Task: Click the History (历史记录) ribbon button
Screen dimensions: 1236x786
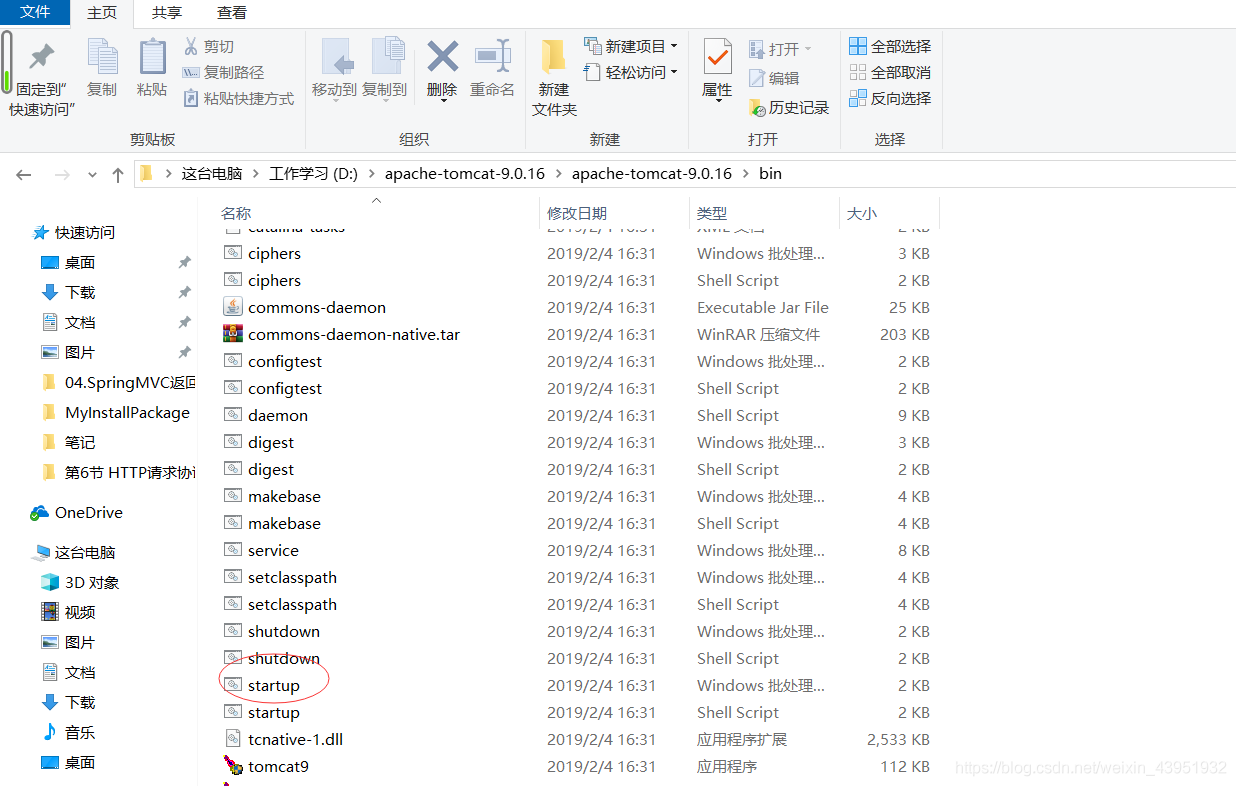Action: (789, 107)
